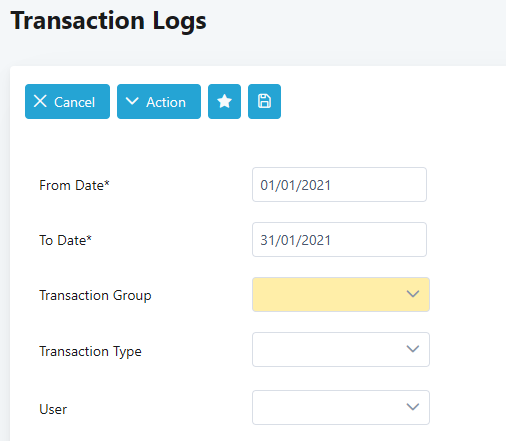Click the To Date* label

(65, 240)
